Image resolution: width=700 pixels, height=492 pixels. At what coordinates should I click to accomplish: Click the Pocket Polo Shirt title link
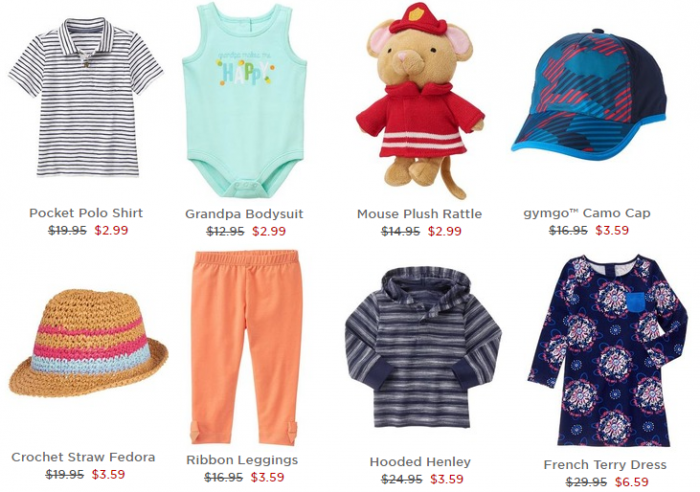[x=86, y=213]
